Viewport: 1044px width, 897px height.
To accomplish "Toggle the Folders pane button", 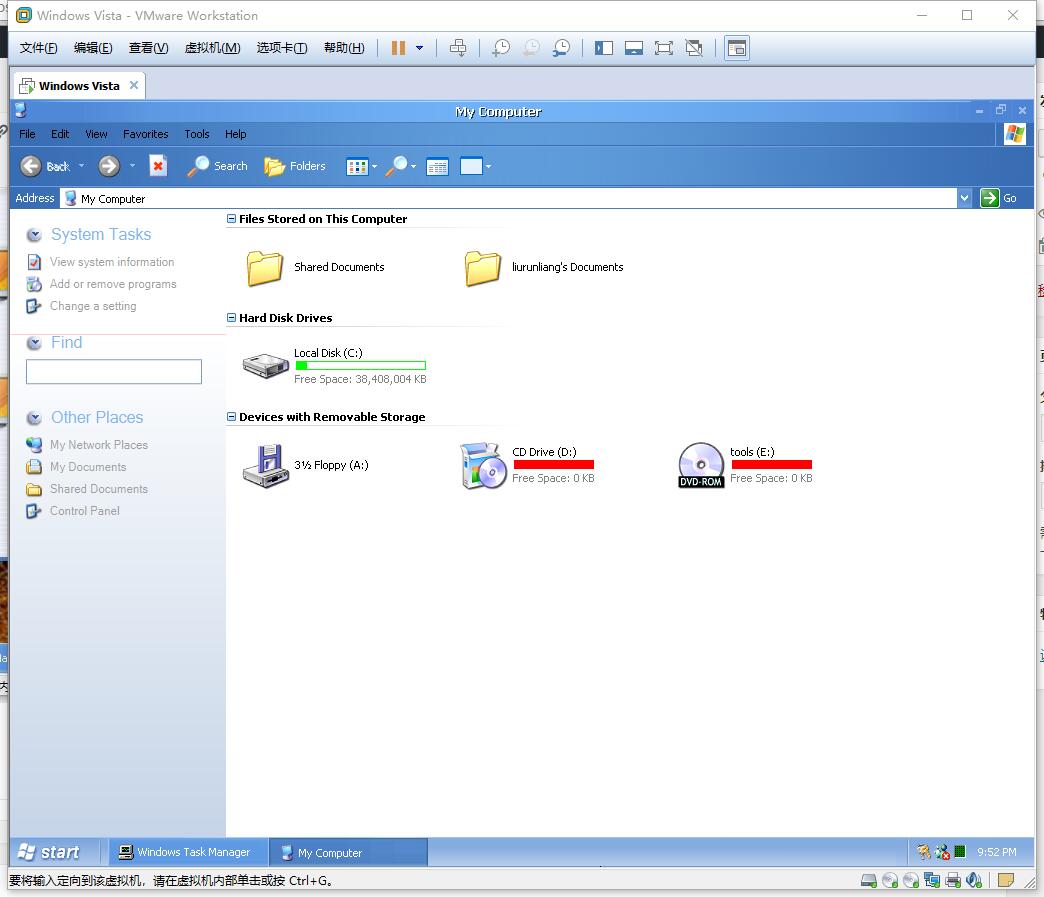I will click(x=295, y=166).
